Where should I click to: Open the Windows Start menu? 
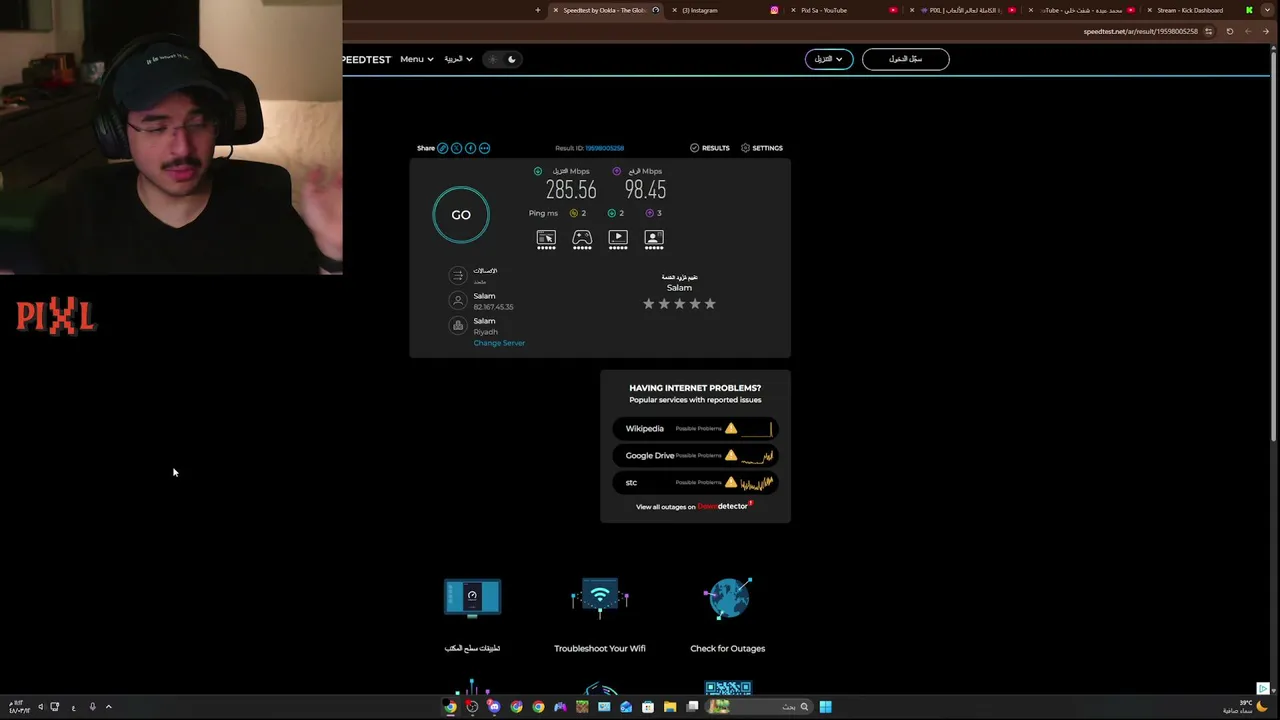pyautogui.click(x=825, y=707)
